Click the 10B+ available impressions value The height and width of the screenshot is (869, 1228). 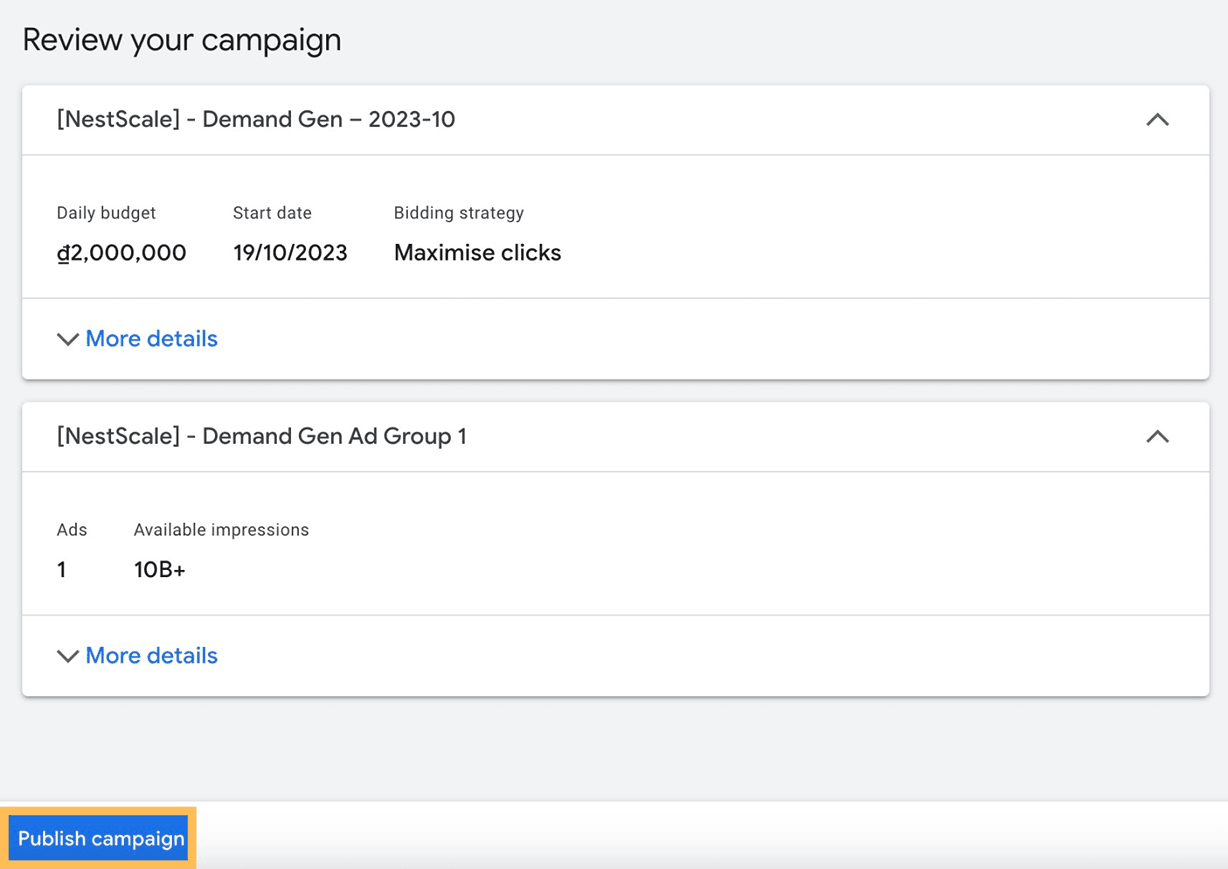tap(160, 570)
